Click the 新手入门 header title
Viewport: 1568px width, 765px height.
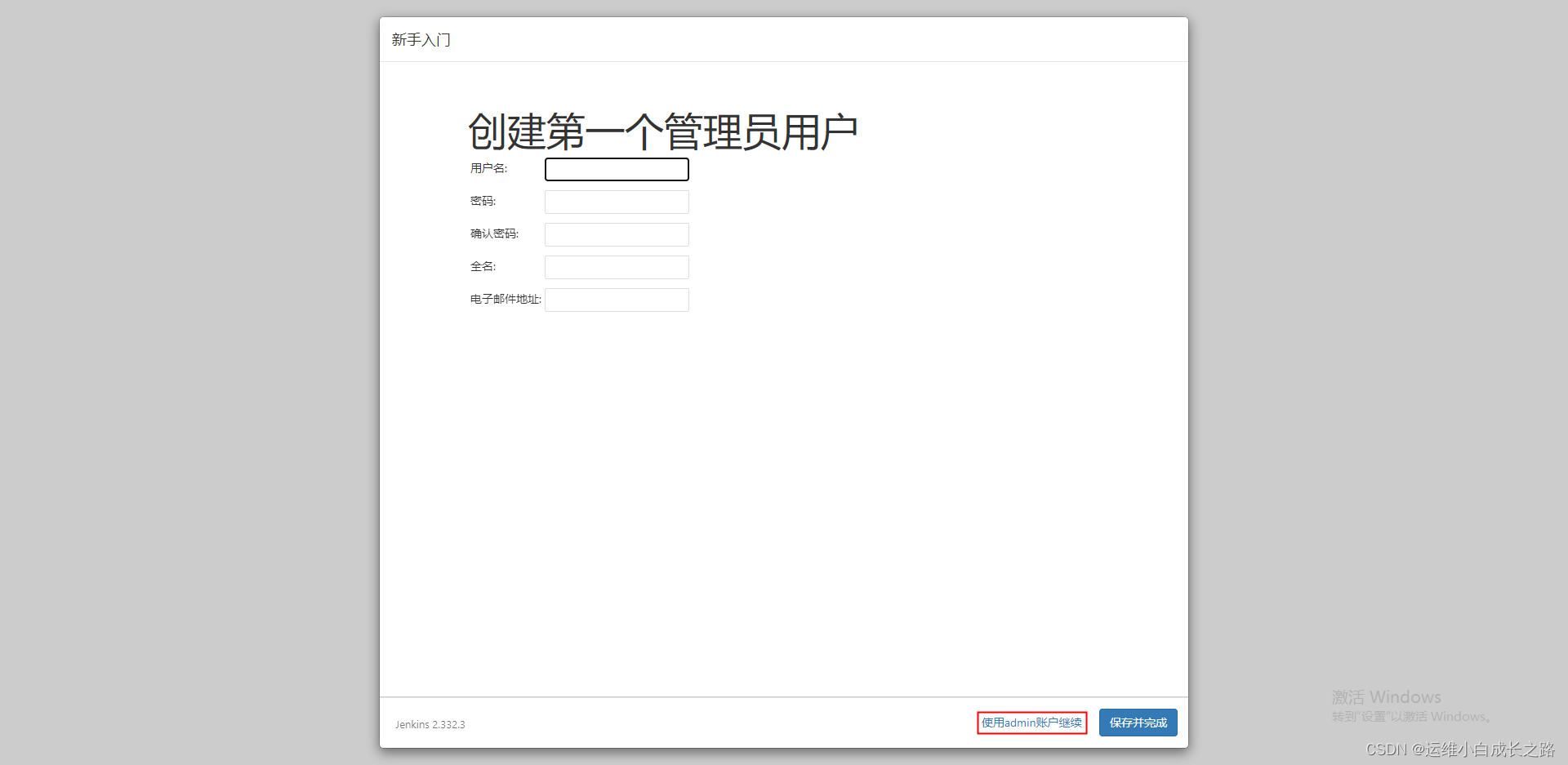tap(421, 40)
